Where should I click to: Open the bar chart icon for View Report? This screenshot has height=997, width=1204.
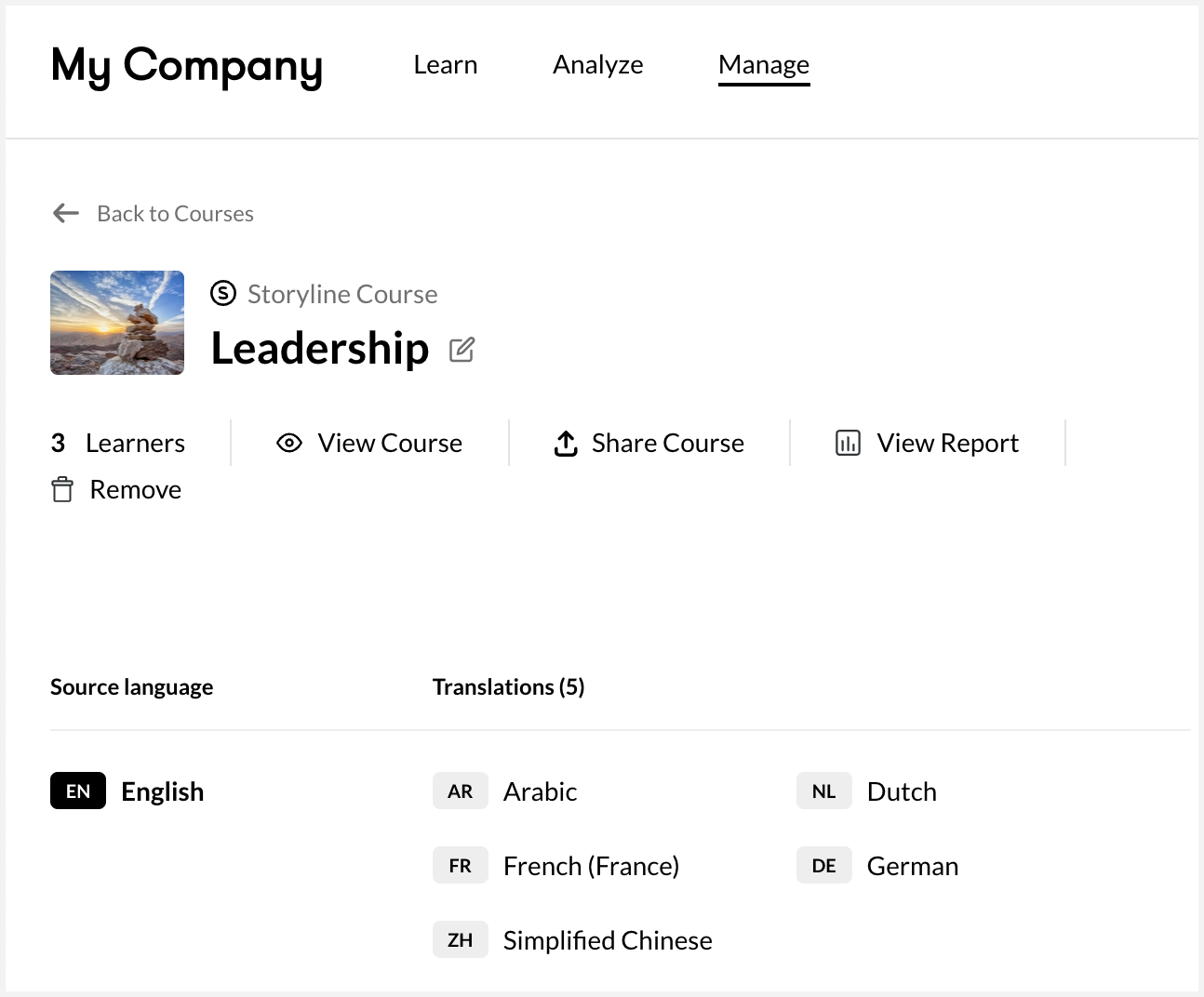point(848,443)
